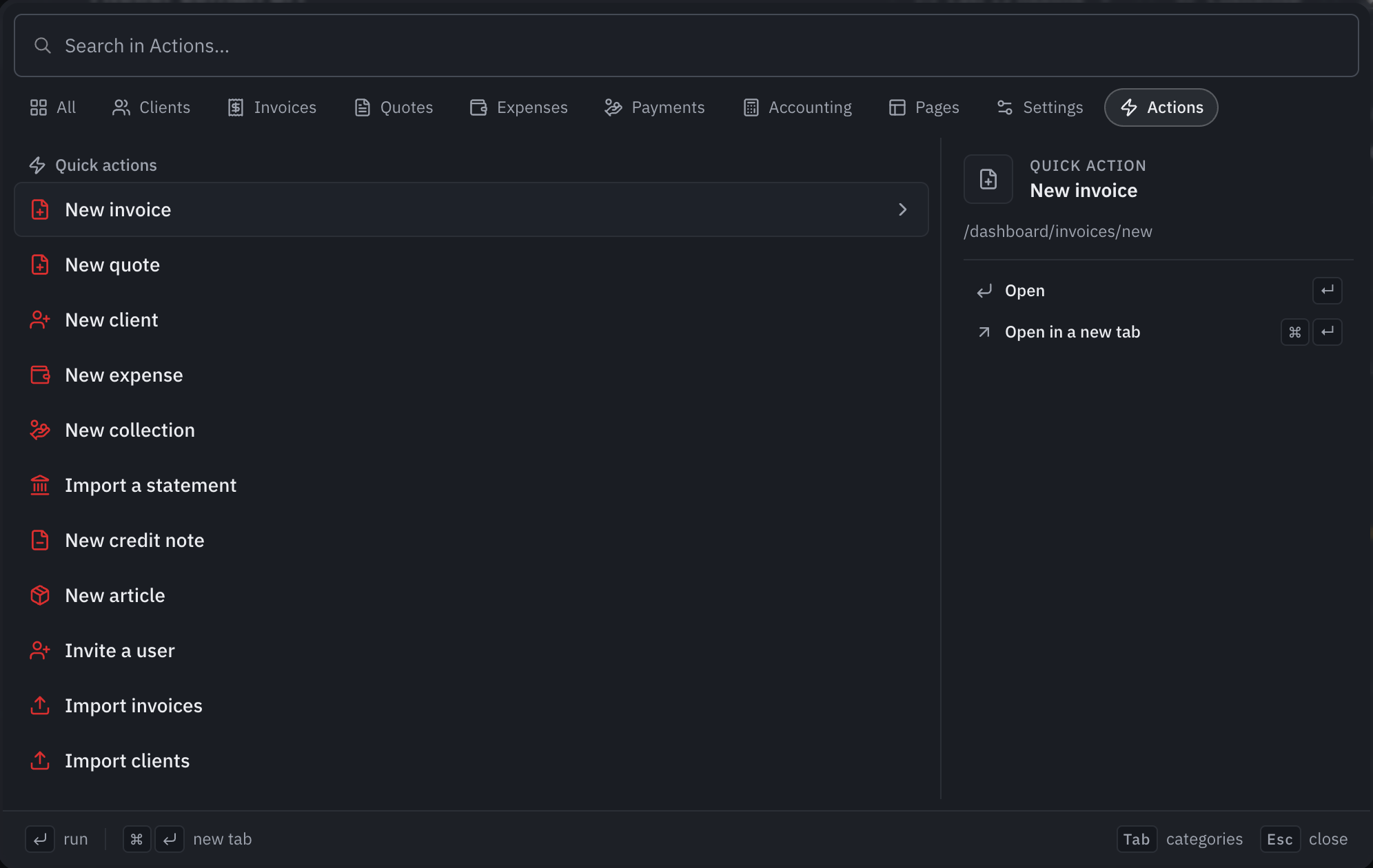Click the Invite a user icon
The width and height of the screenshot is (1373, 868).
(40, 650)
